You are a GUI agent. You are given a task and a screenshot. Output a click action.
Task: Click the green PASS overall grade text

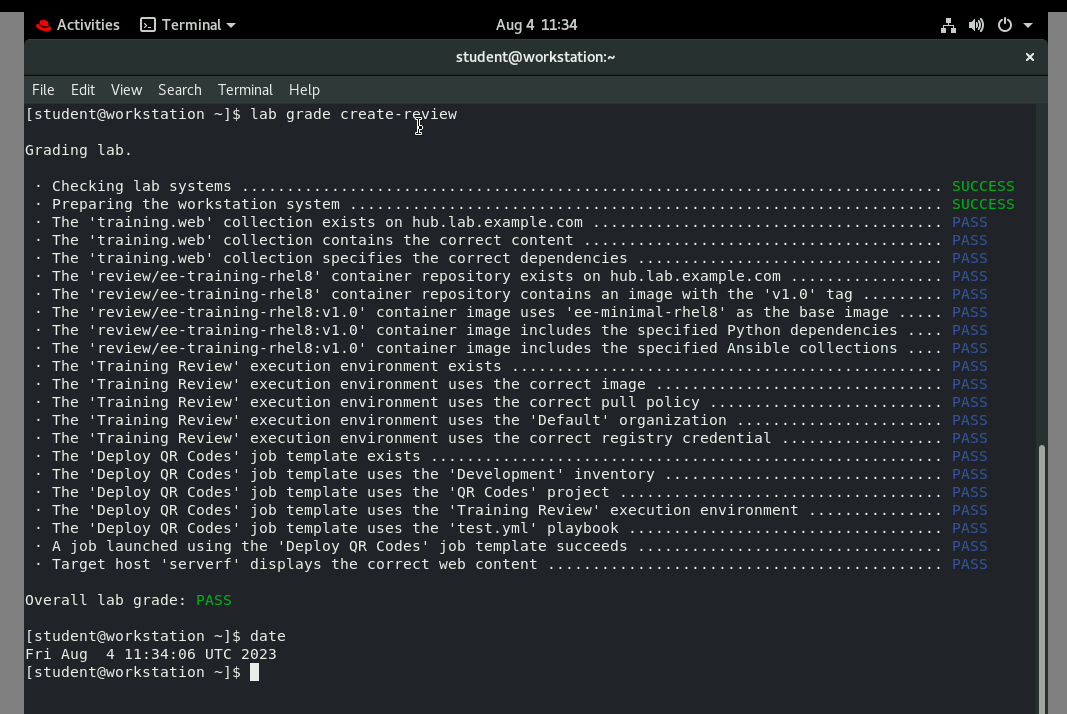(213, 600)
